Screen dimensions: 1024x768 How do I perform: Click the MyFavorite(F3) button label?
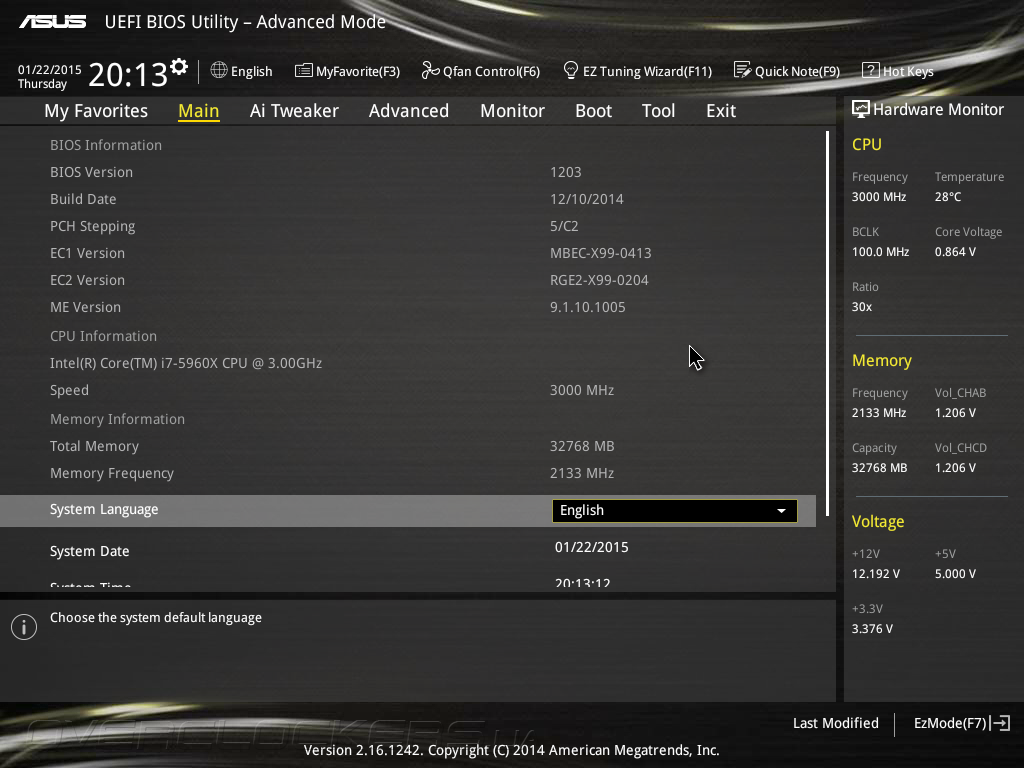click(358, 71)
